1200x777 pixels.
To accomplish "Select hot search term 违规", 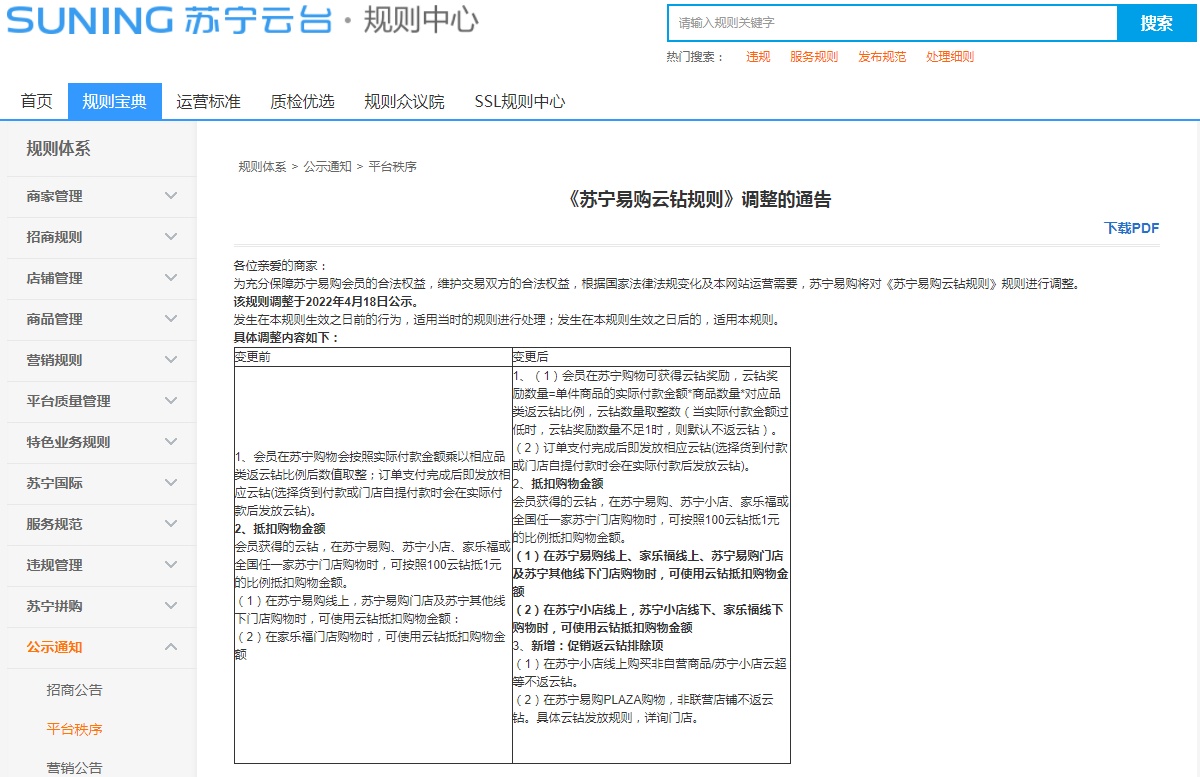I will [x=758, y=57].
